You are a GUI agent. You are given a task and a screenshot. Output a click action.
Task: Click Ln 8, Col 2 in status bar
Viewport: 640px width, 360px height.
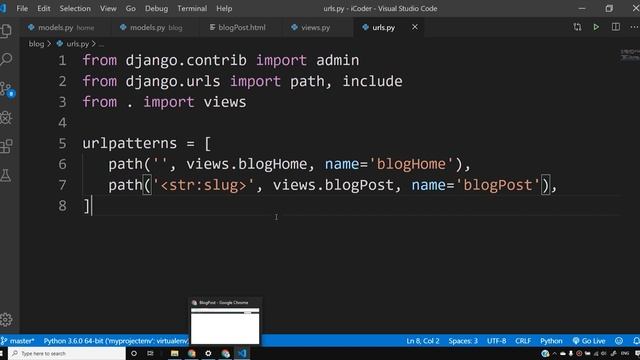point(423,341)
